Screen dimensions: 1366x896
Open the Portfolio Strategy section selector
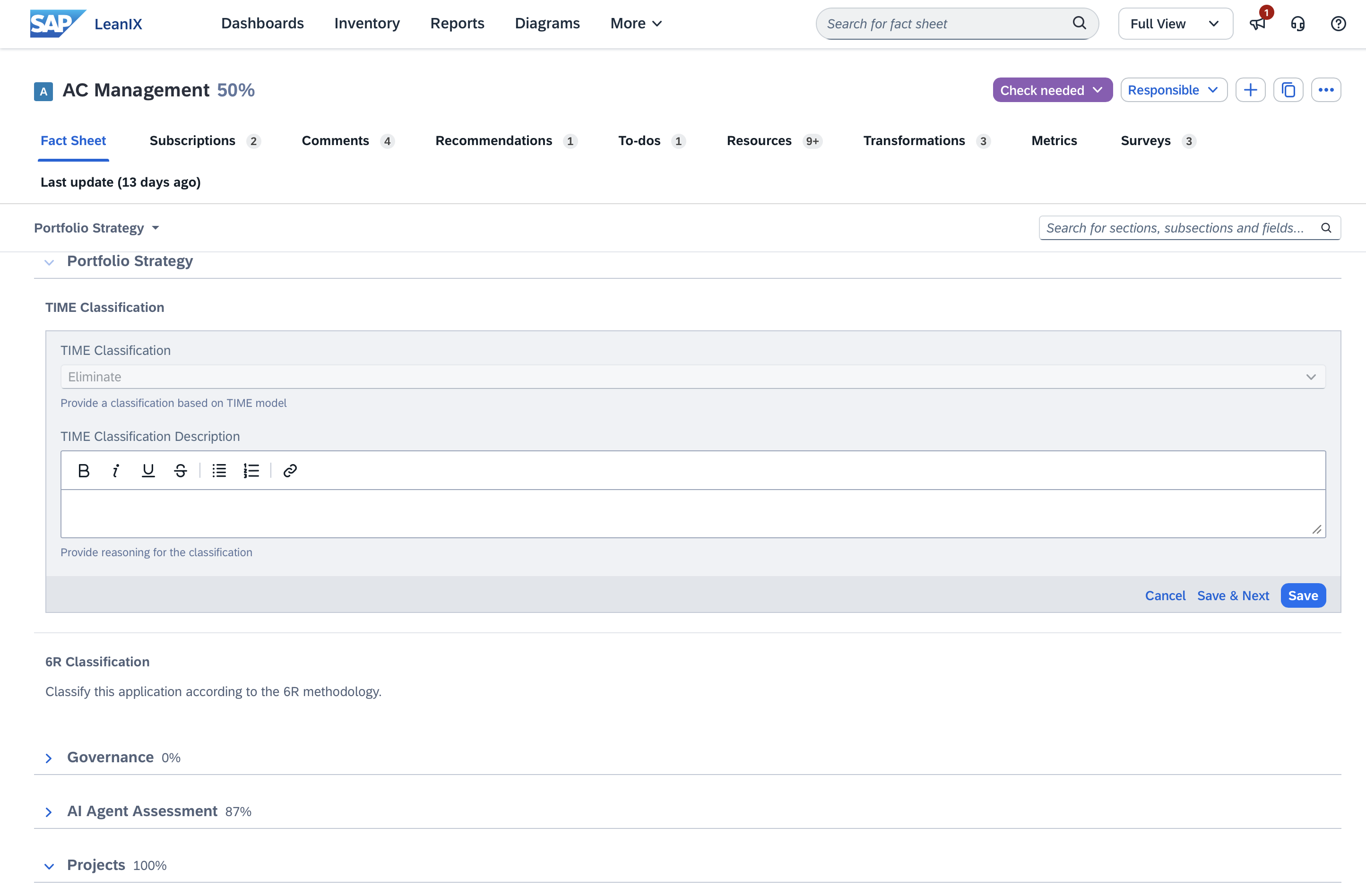(x=96, y=228)
